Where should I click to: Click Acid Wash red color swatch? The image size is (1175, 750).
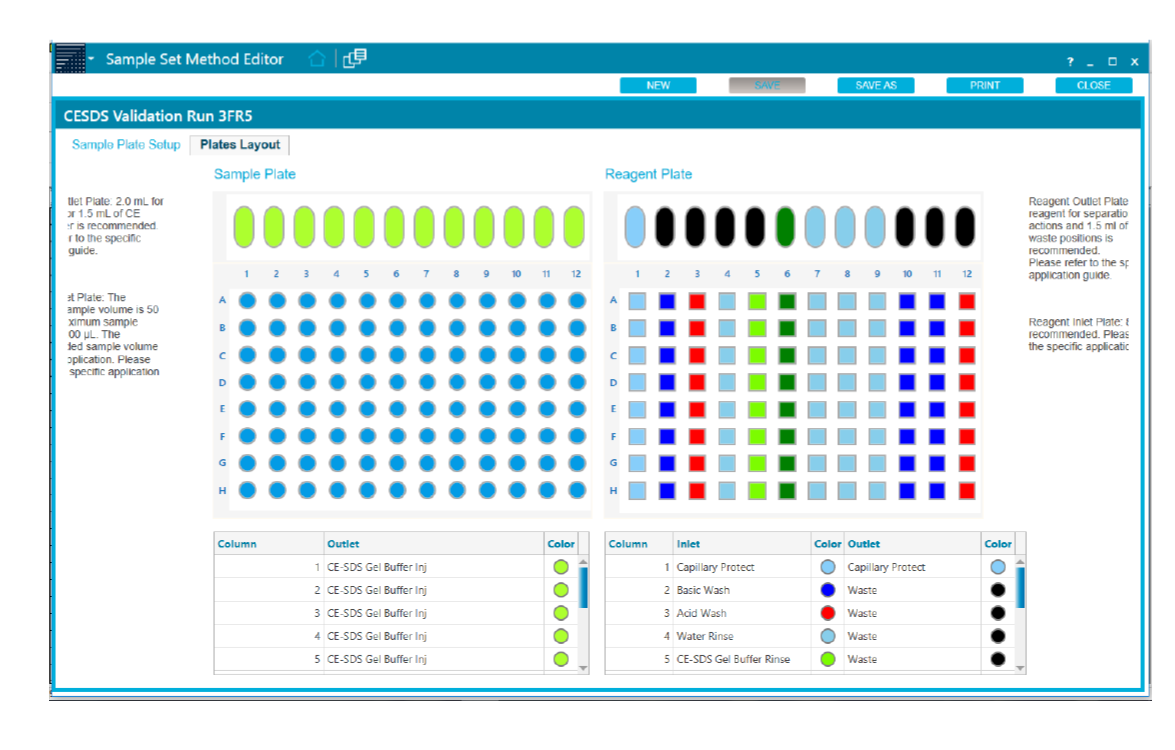827,613
